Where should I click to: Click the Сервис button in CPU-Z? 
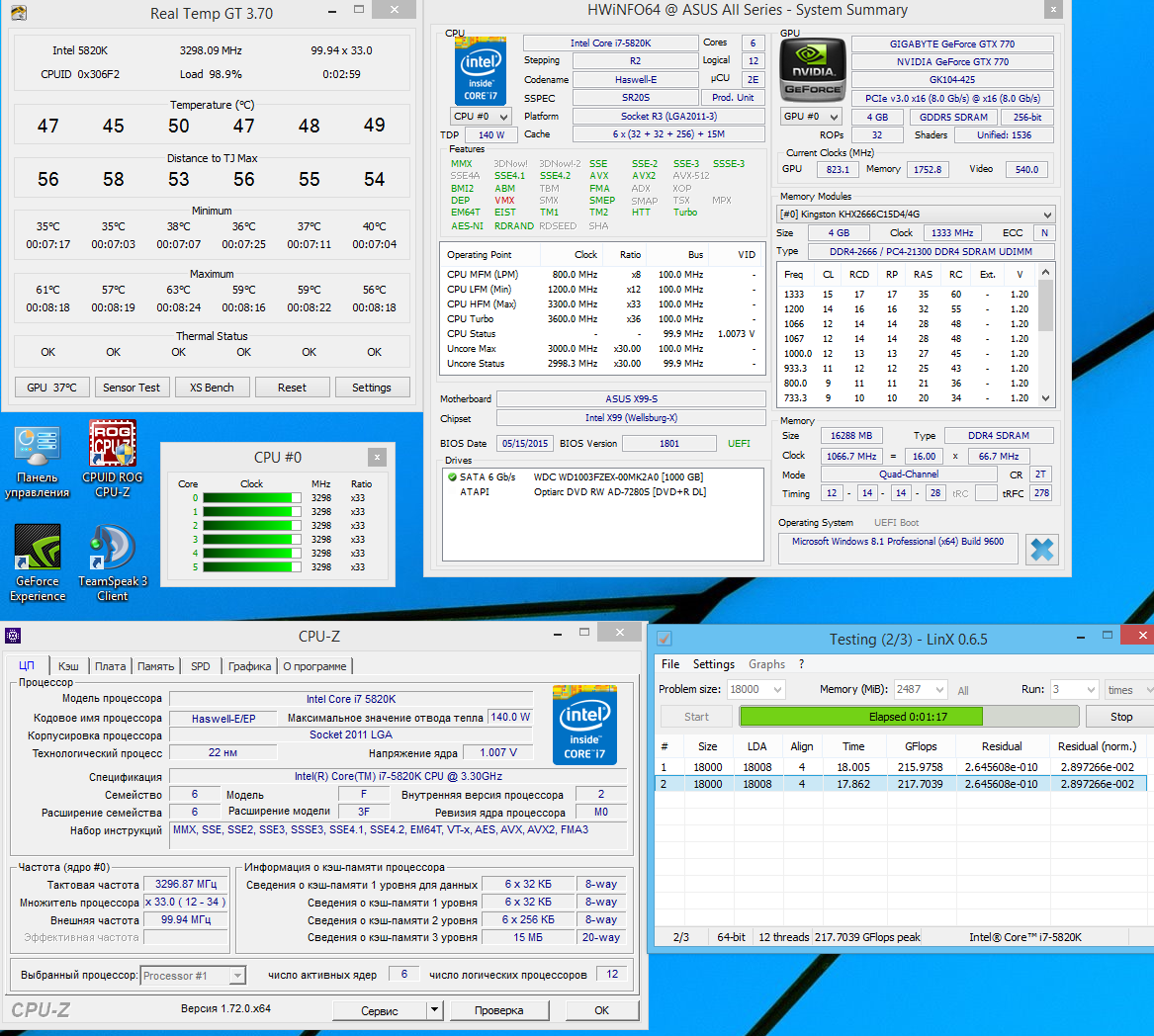point(380,1010)
